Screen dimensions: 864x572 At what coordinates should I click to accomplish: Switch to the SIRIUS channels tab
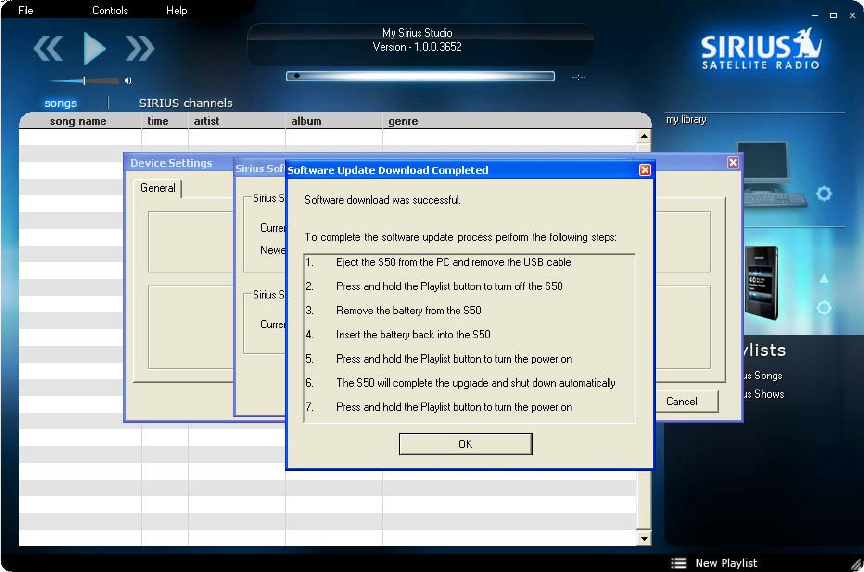185,103
